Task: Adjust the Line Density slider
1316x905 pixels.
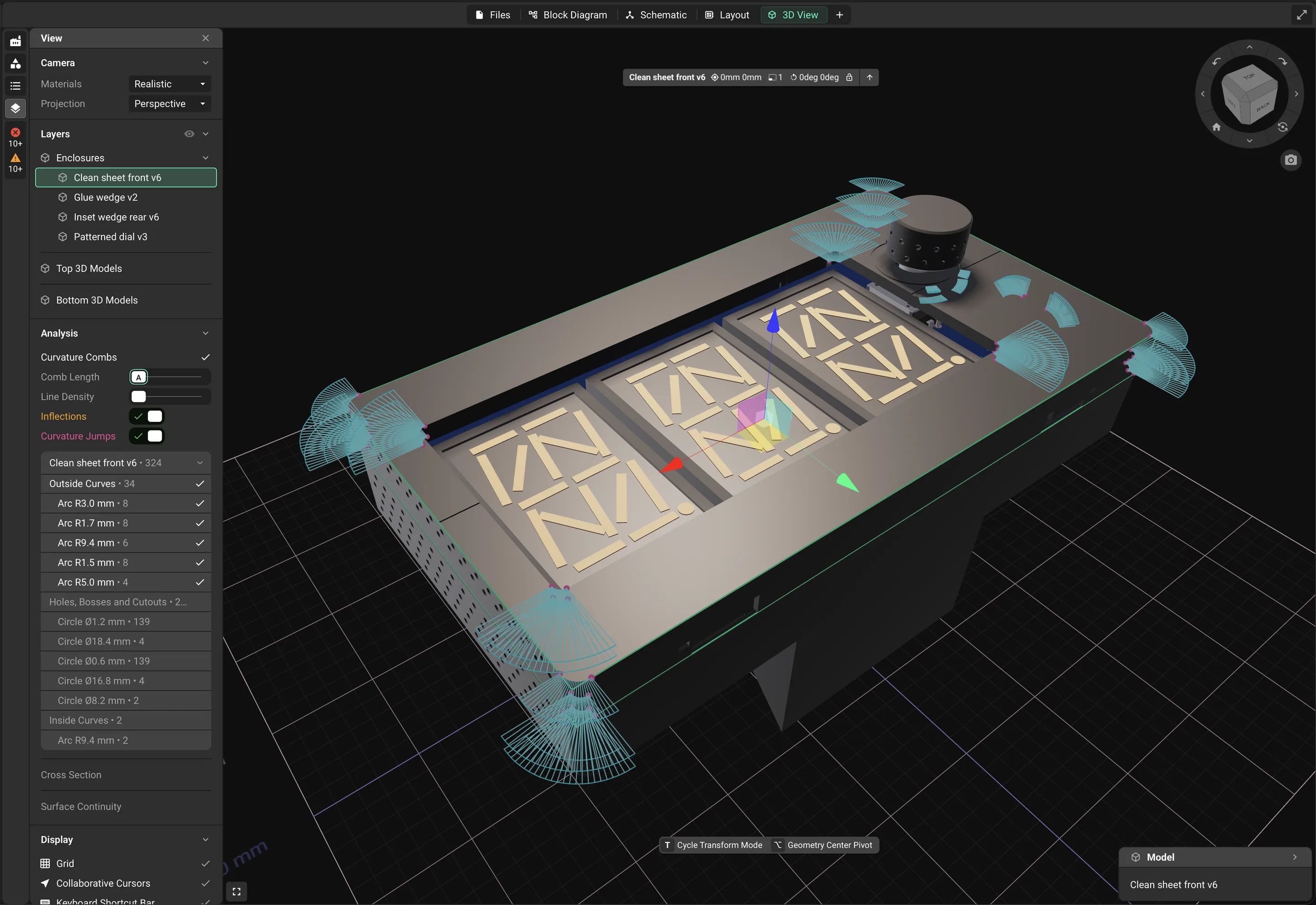Action: 170,396
